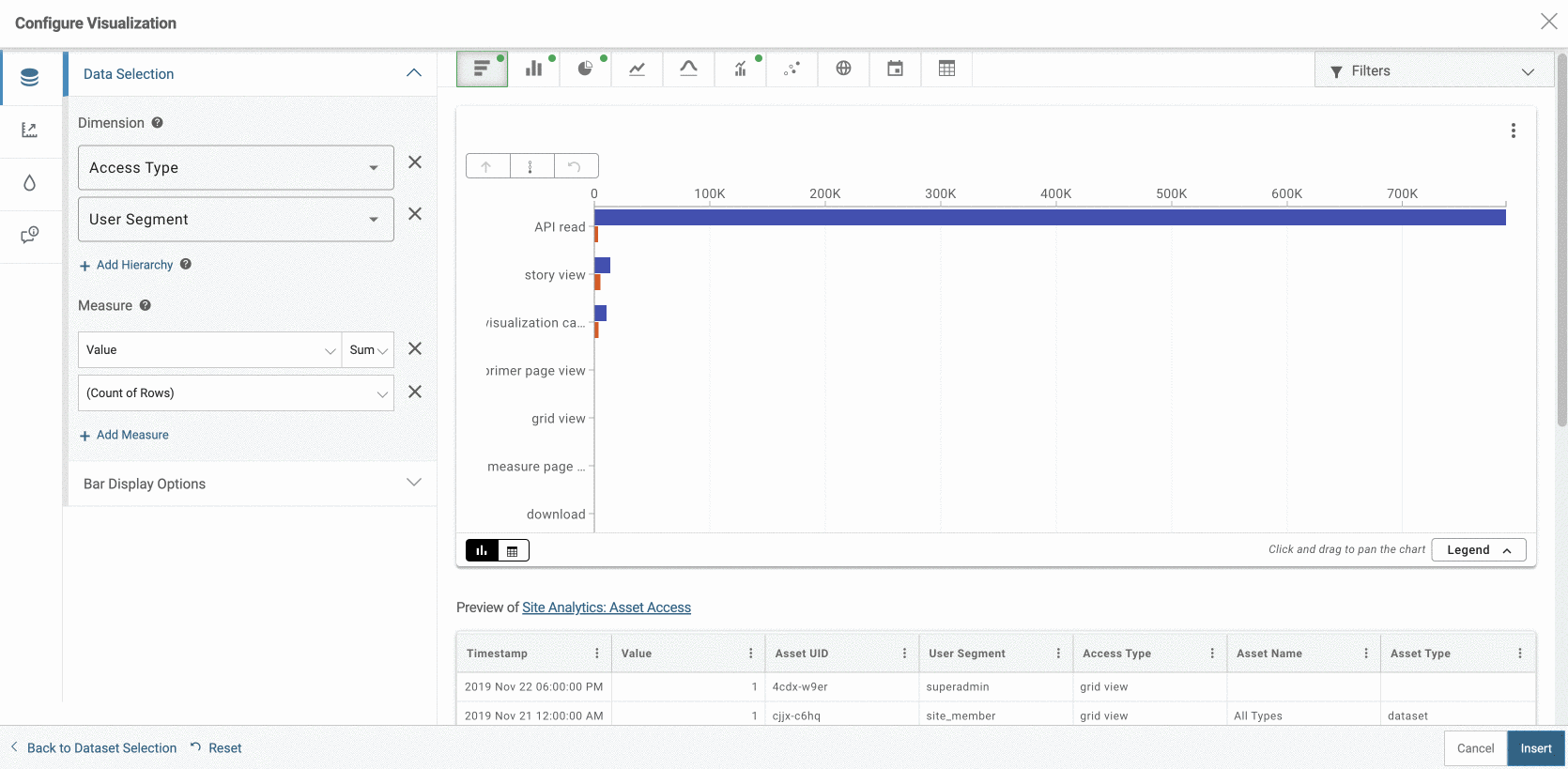This screenshot has height=769, width=1568.
Task: Open the axis and scale sidebar tab
Action: [x=30, y=131]
